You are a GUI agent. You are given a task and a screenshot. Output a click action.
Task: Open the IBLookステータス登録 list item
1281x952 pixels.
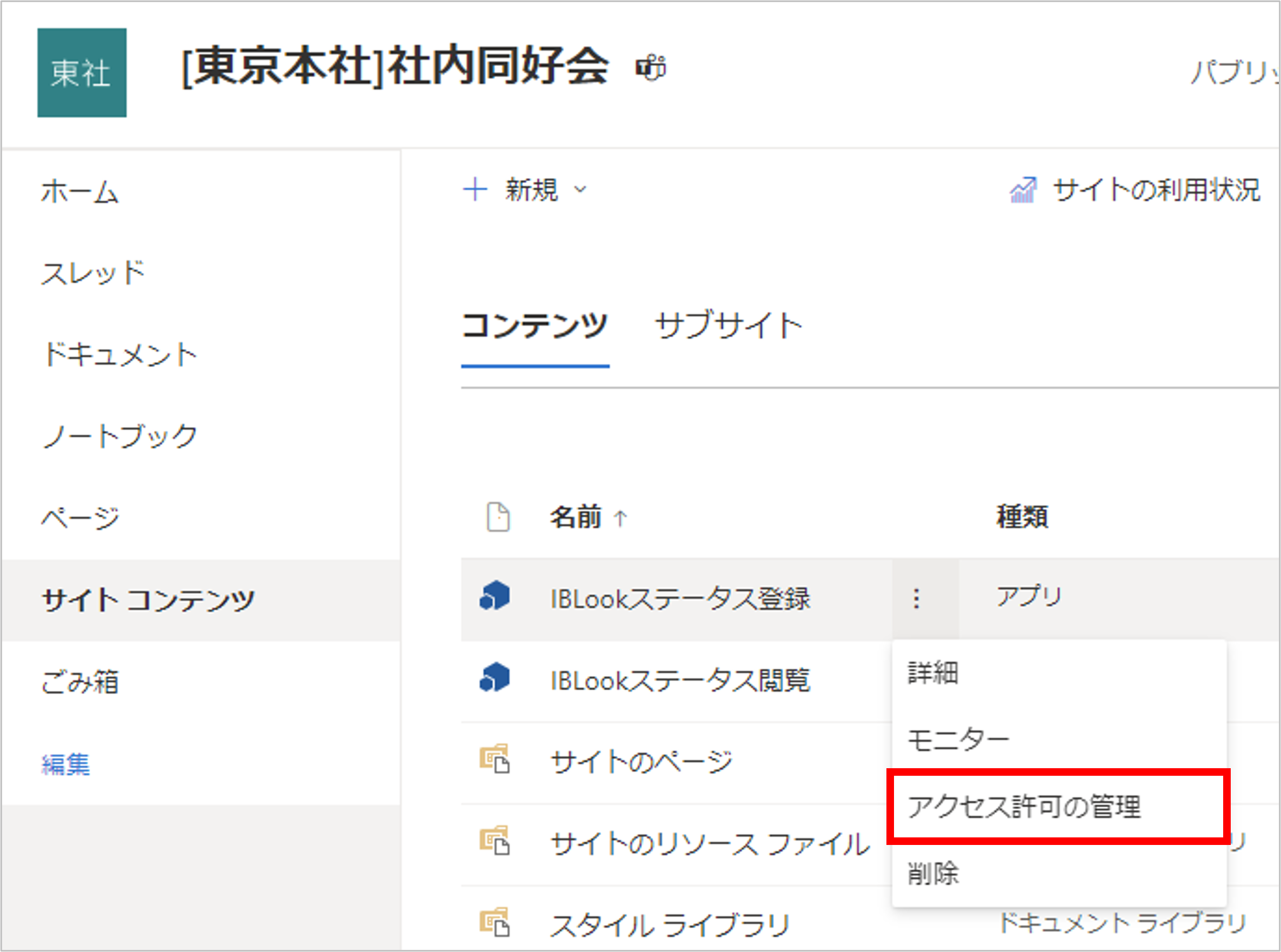pos(680,599)
